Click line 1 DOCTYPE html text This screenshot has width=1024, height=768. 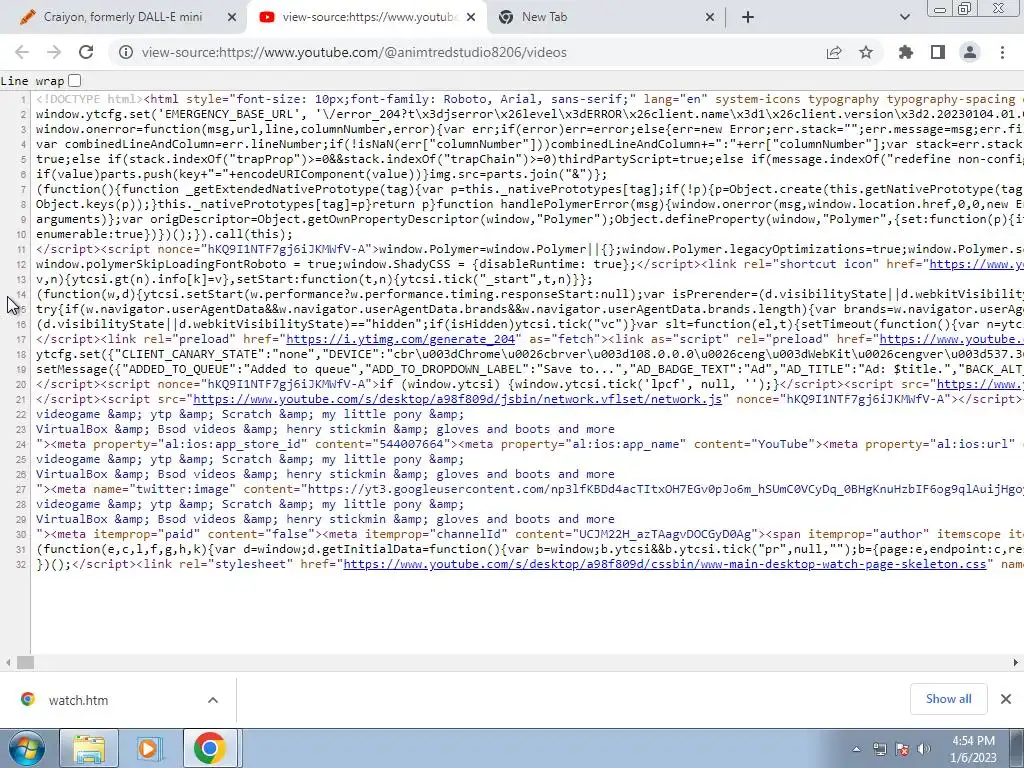click(89, 99)
